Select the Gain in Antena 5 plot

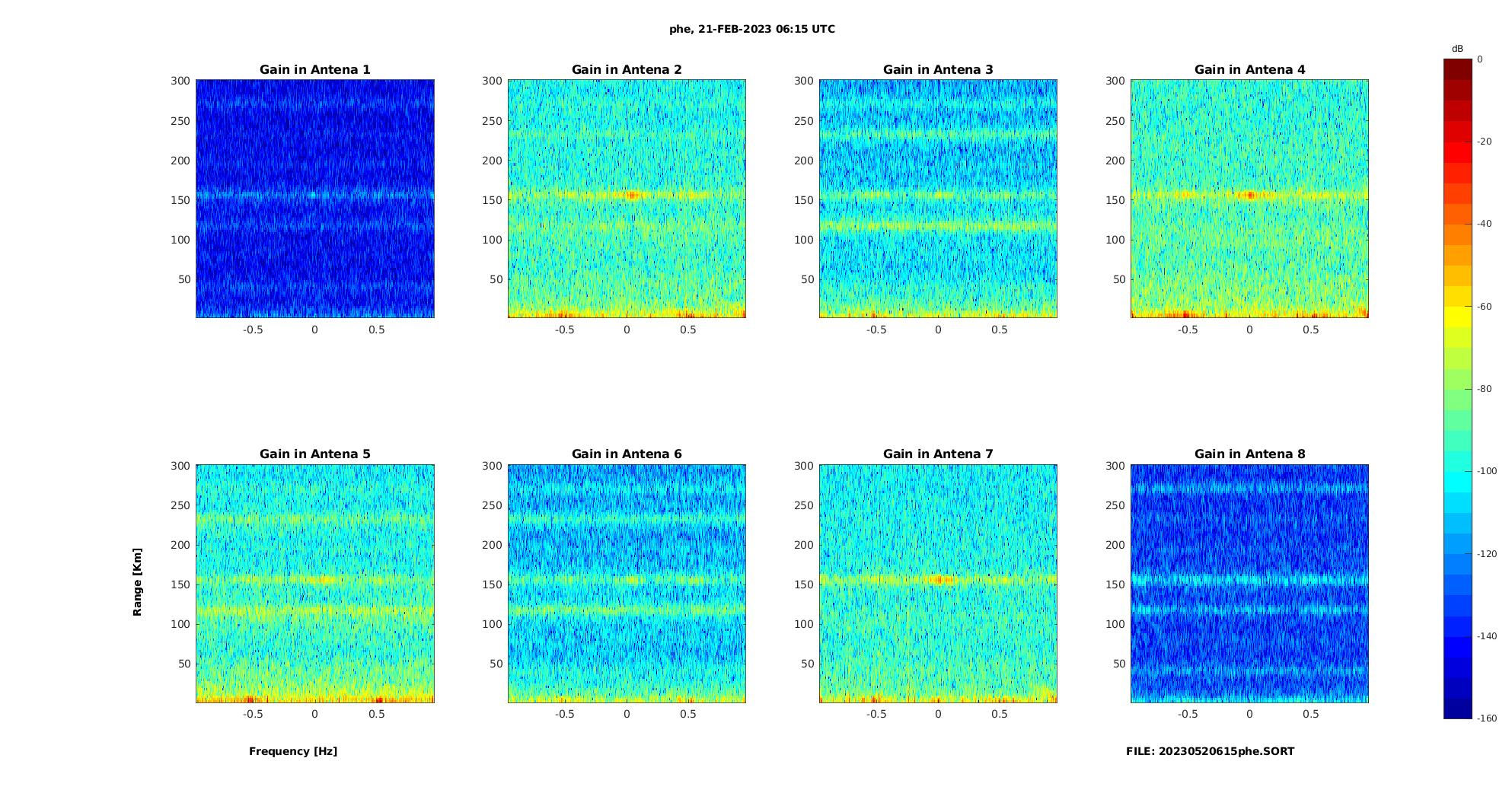point(315,584)
